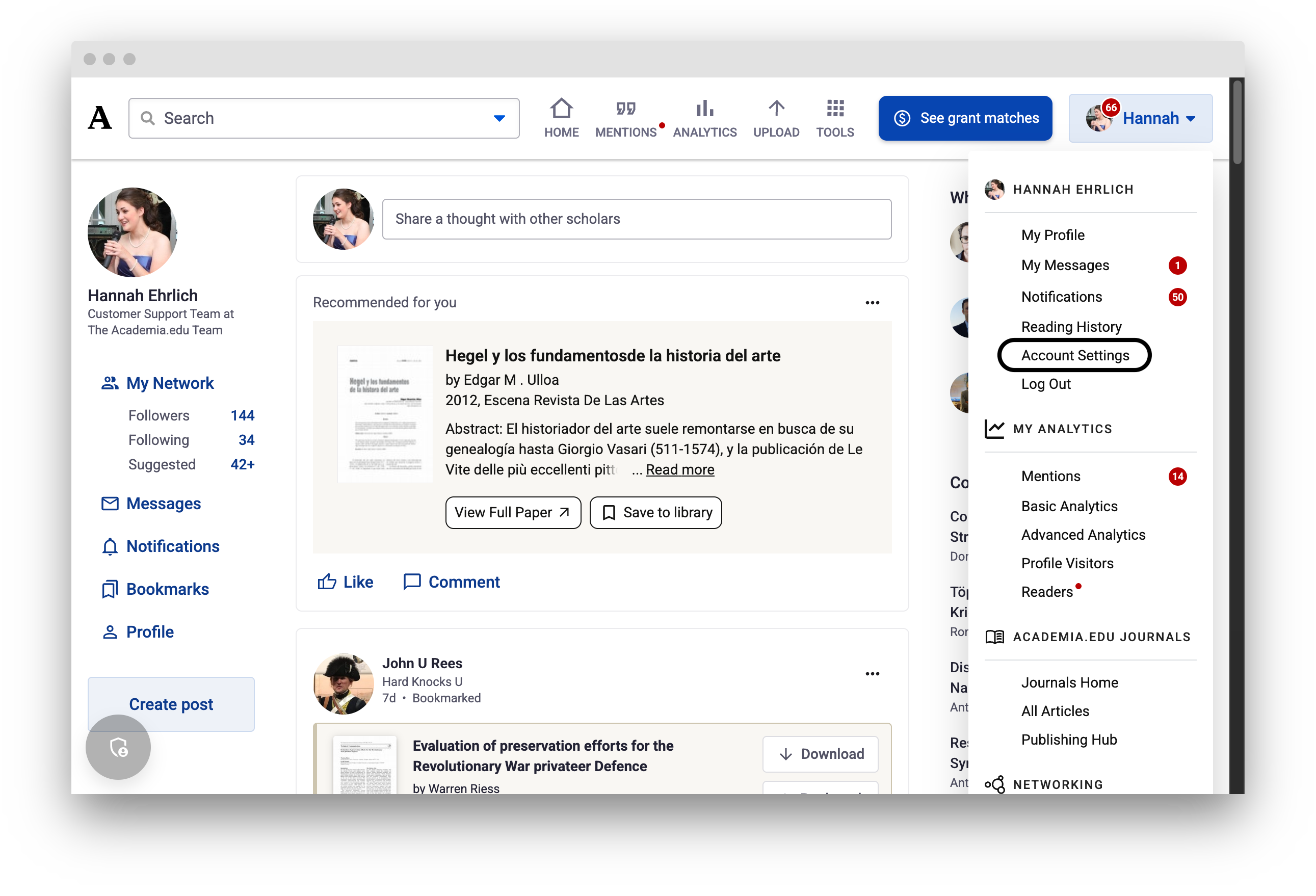The height and width of the screenshot is (896, 1316).
Task: Open options menu on Recommended for you
Action: point(872,303)
